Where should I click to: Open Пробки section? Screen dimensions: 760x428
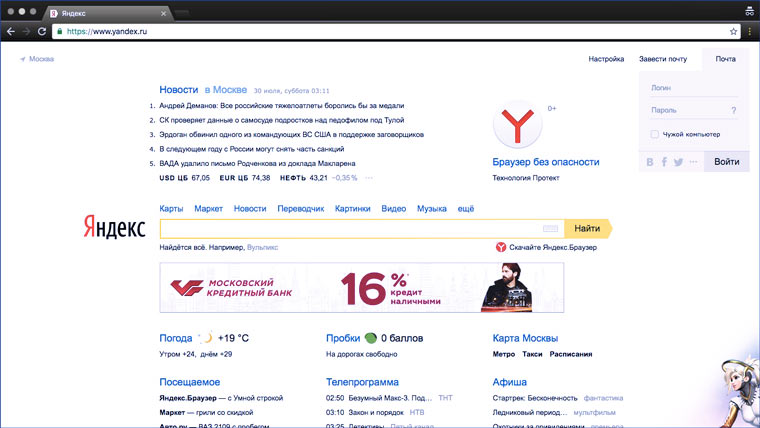343,338
